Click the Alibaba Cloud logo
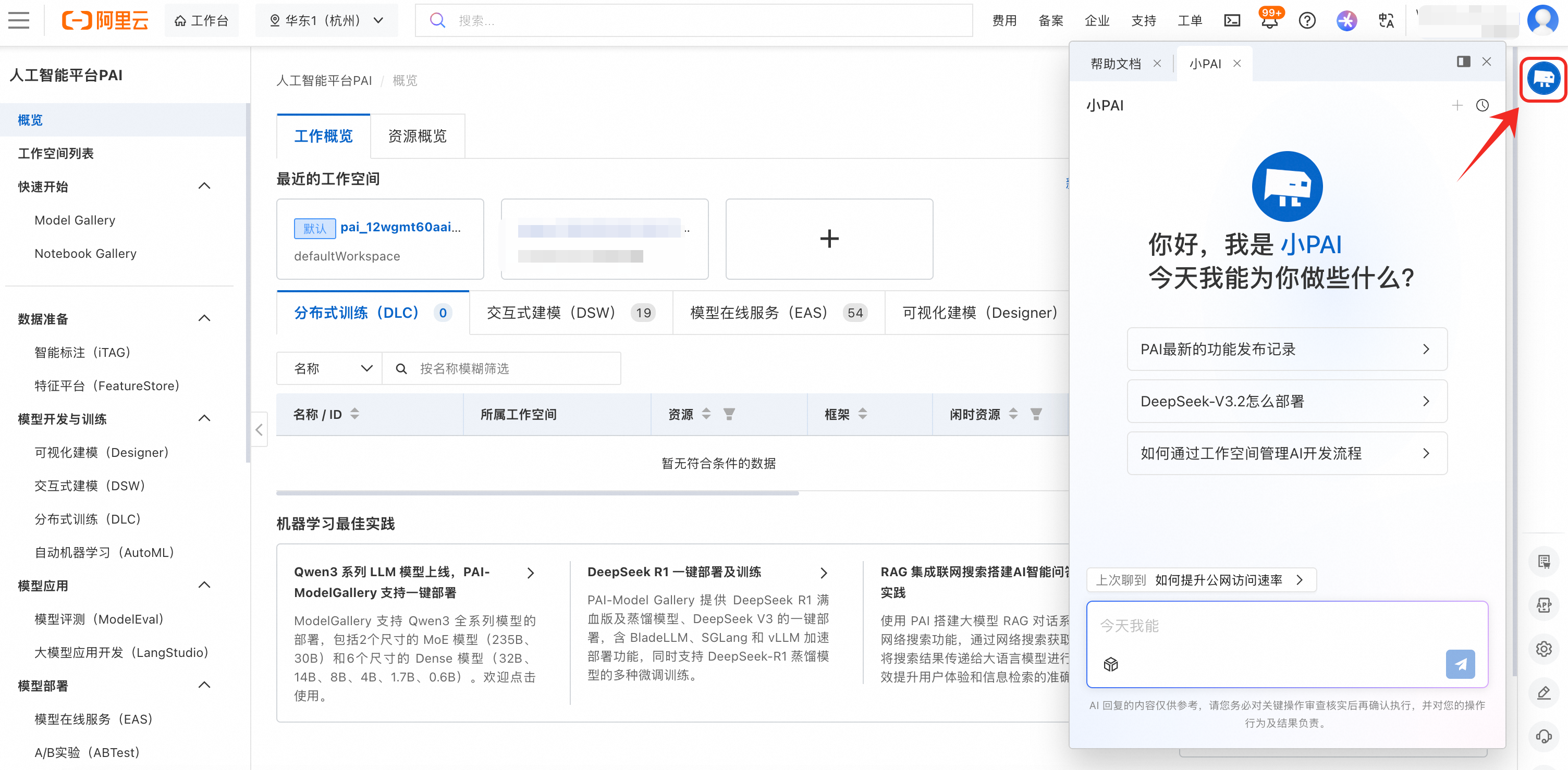 pyautogui.click(x=105, y=21)
